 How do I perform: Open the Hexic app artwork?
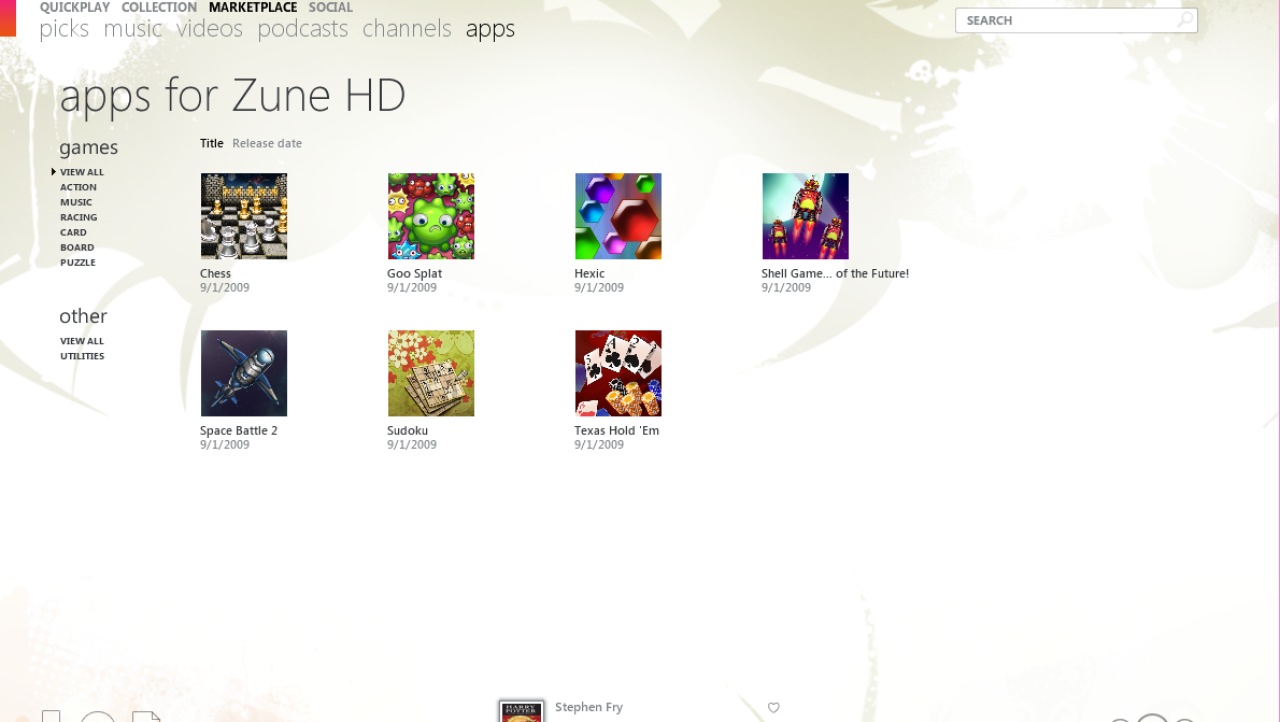(618, 216)
